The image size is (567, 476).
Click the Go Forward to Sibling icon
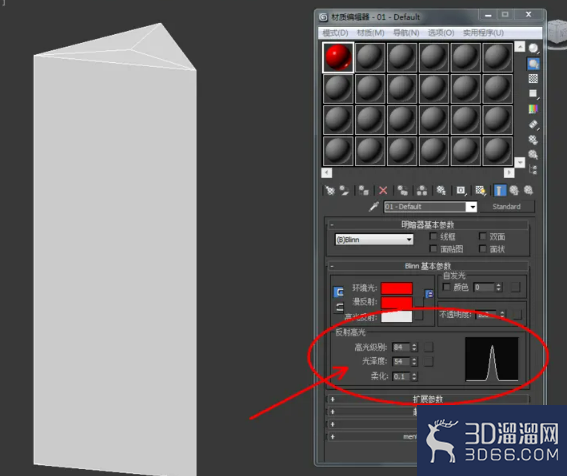pos(528,190)
